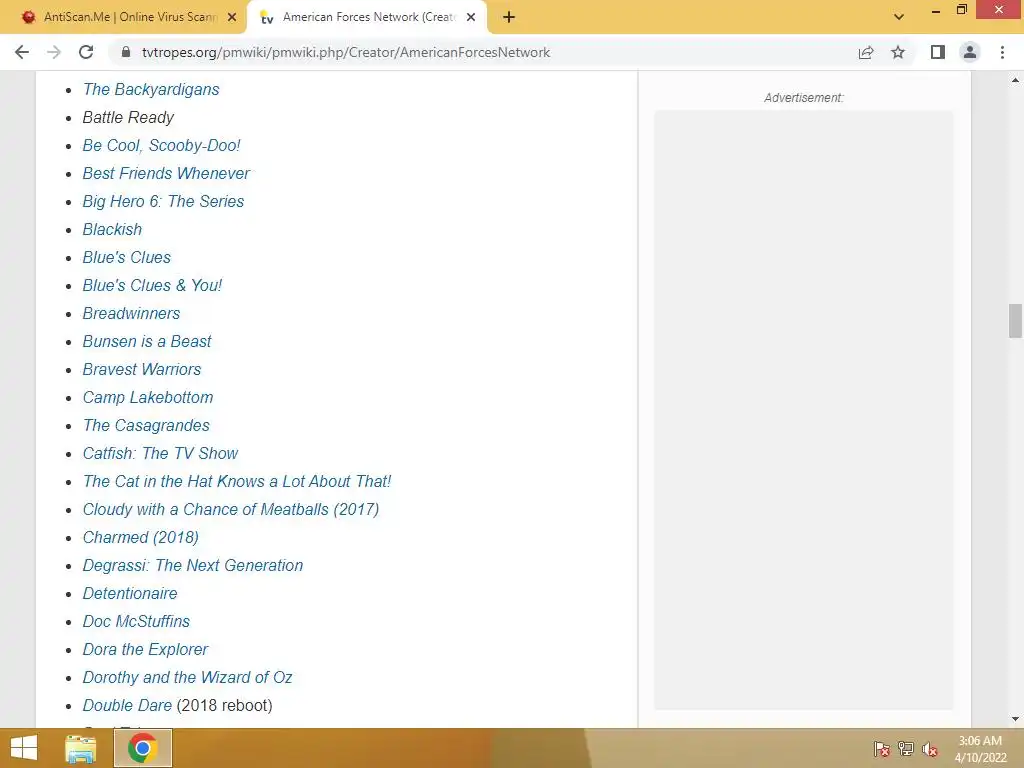Open Chrome's three-dot menu

click(x=1002, y=52)
